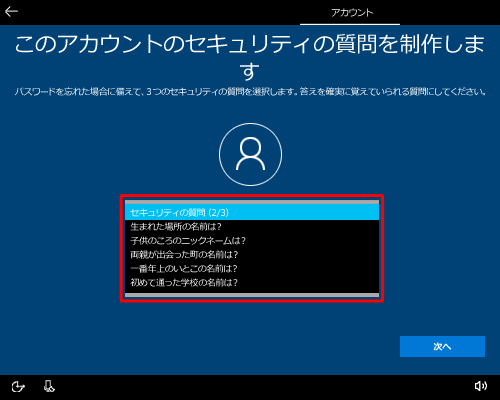Go back with the arrow icon

(x=11, y=12)
